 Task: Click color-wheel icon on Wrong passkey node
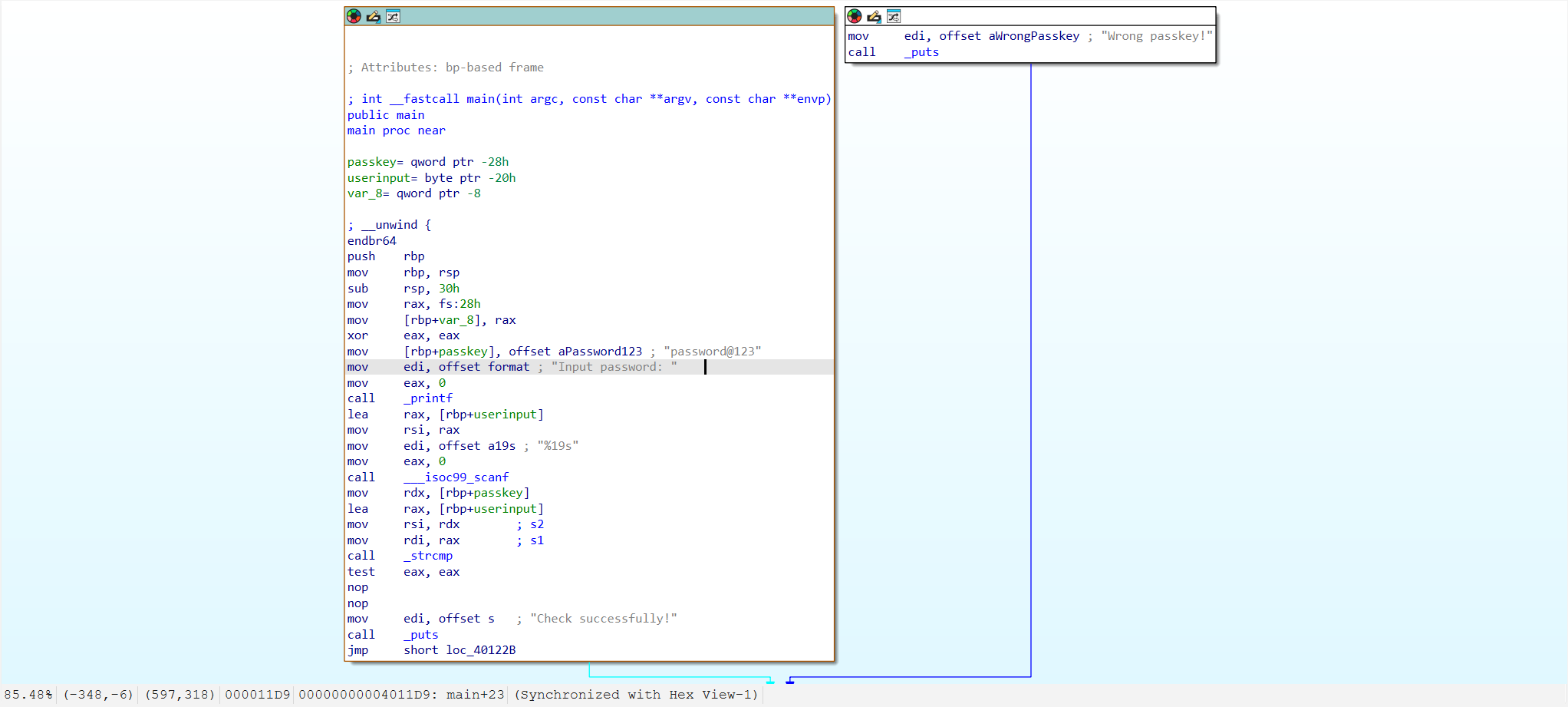pyautogui.click(x=855, y=16)
